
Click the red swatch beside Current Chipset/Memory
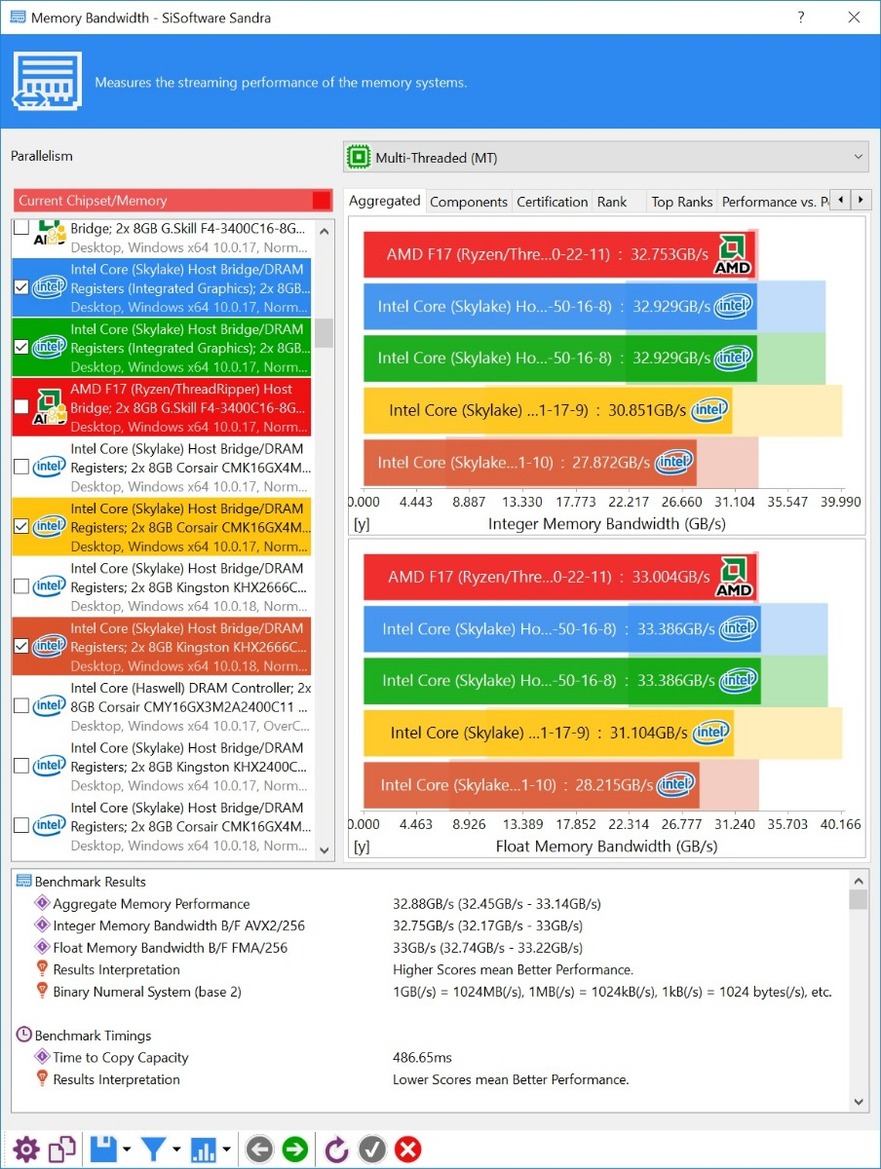pyautogui.click(x=322, y=201)
